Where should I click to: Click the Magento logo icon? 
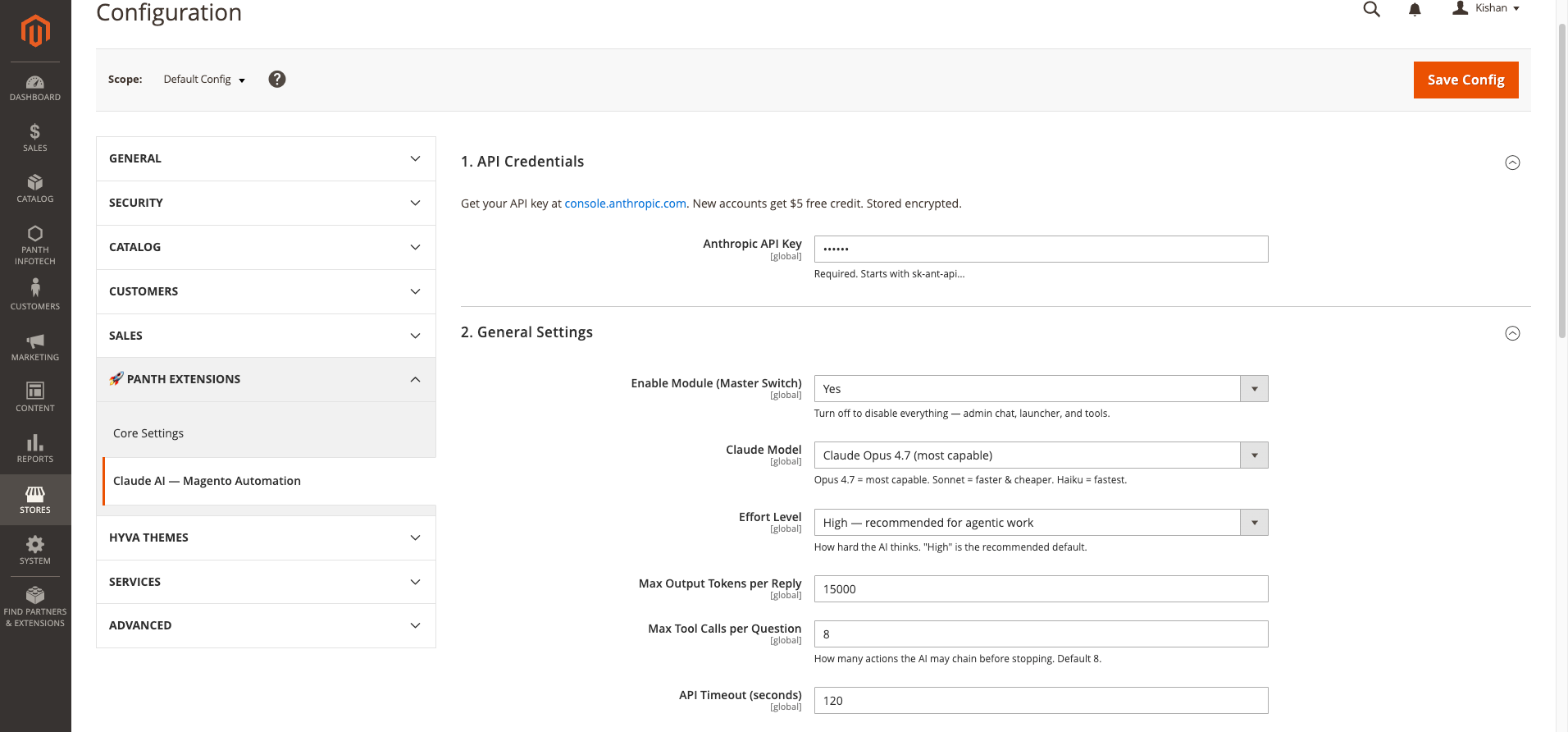(35, 31)
